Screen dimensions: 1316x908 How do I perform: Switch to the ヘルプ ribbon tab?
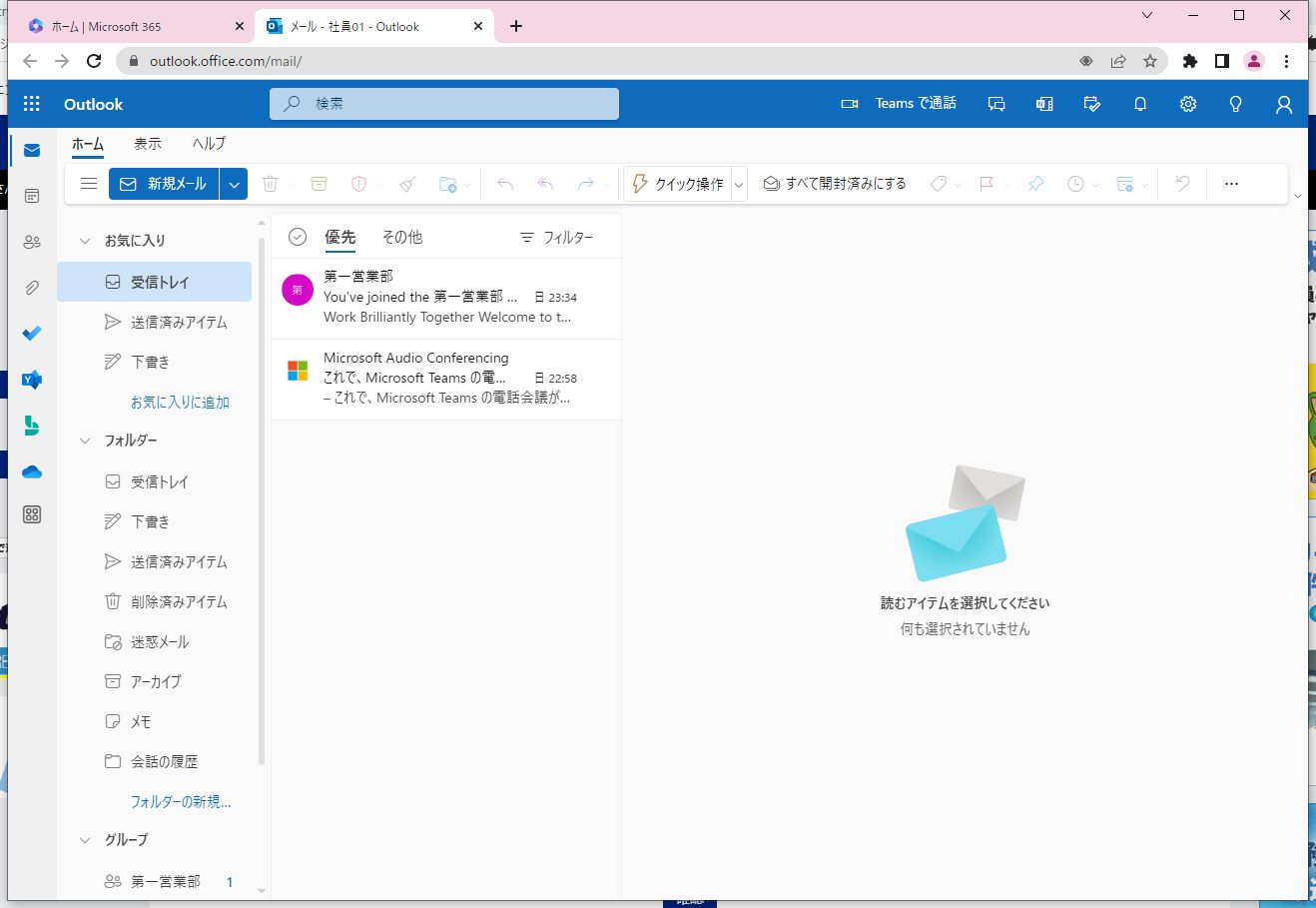[x=209, y=144]
